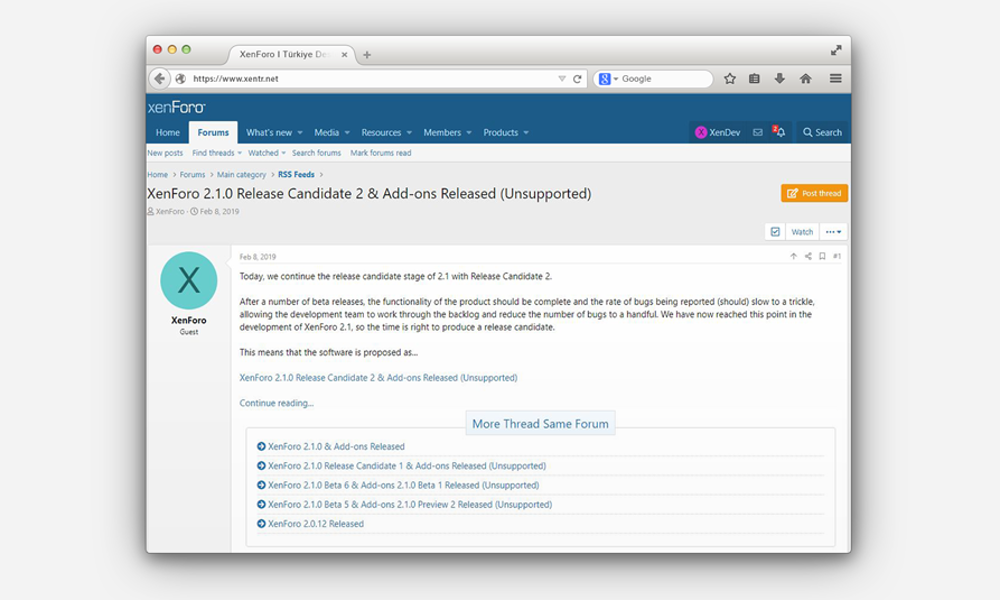Click the Search forums link

316,153
